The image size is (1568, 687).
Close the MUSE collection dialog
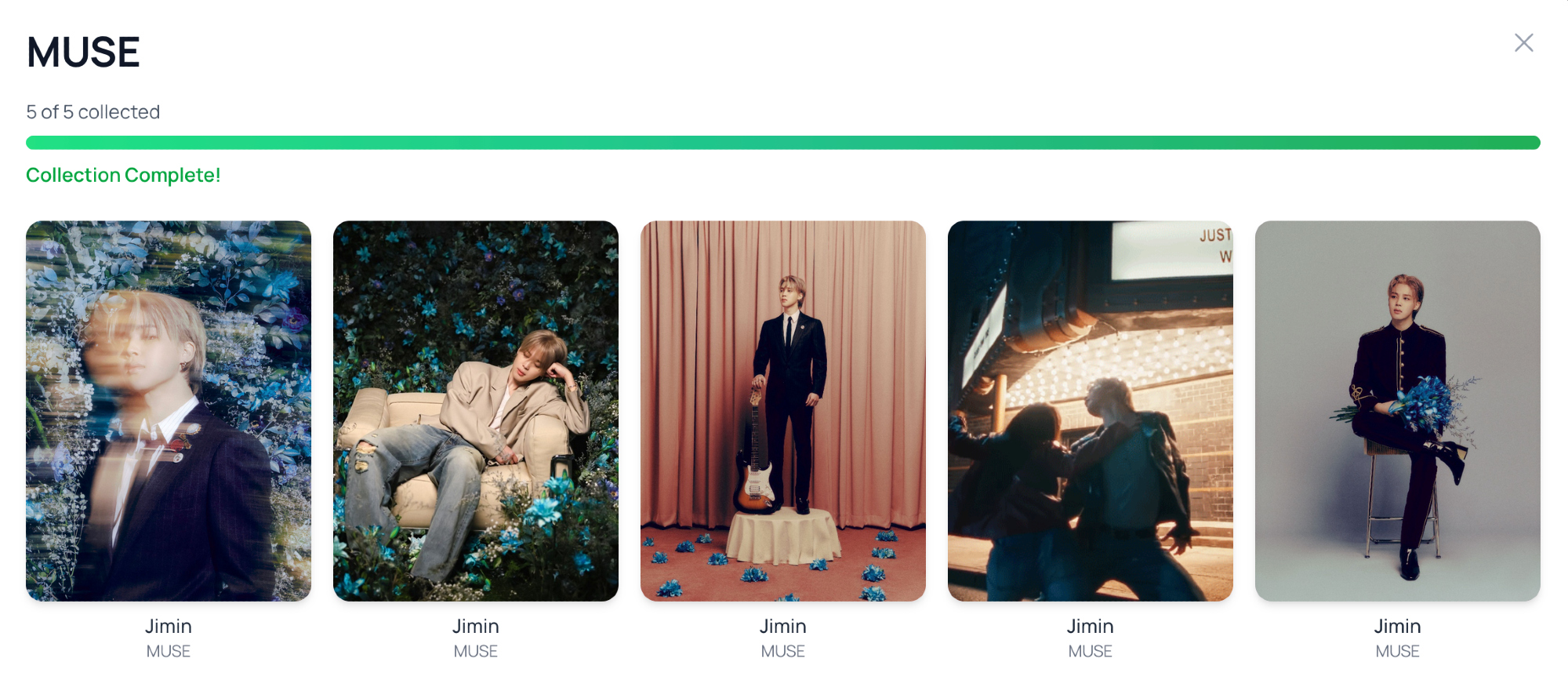coord(1523,42)
